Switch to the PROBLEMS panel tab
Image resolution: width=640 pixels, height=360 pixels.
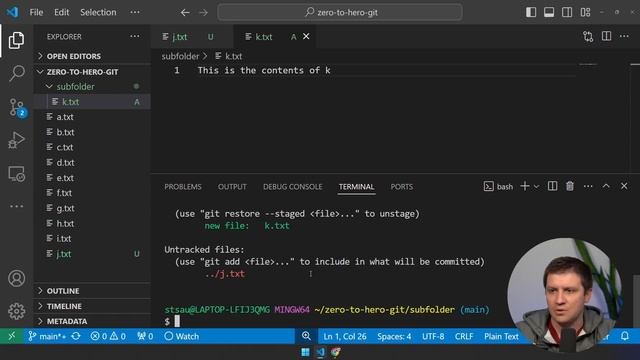click(x=183, y=187)
